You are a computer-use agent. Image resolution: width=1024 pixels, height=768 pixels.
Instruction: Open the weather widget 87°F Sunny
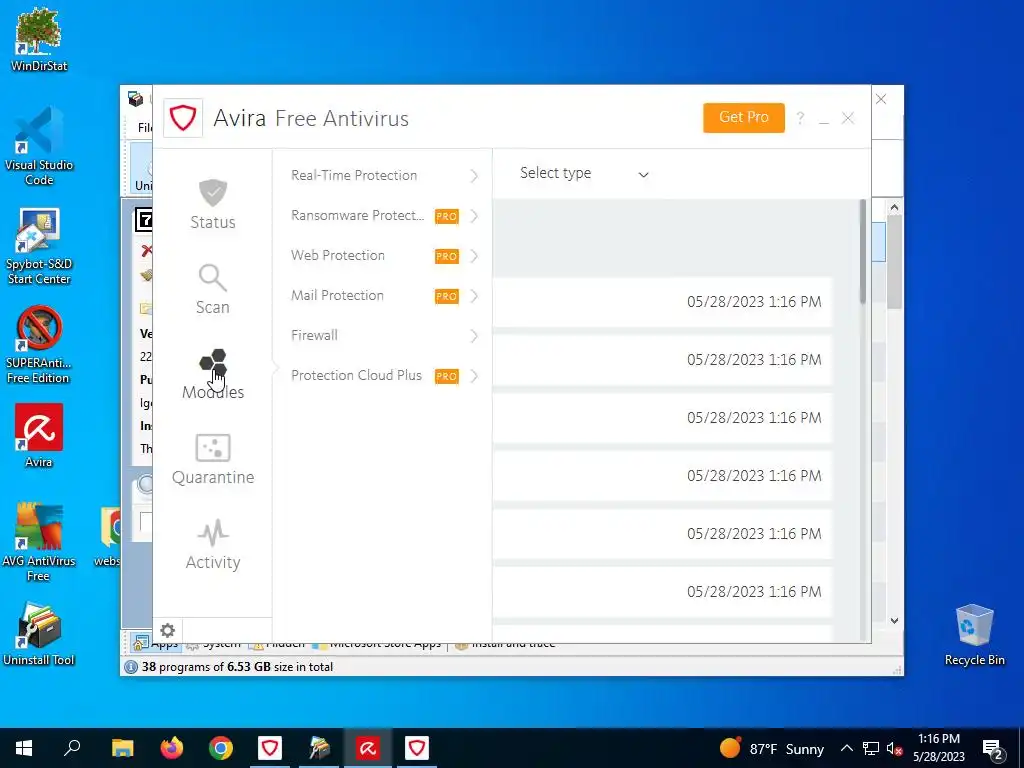click(772, 748)
